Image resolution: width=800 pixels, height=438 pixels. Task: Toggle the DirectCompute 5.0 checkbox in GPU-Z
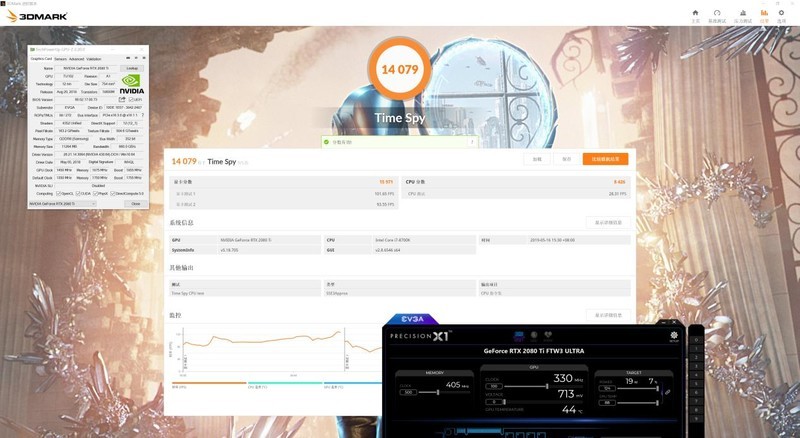coord(113,193)
